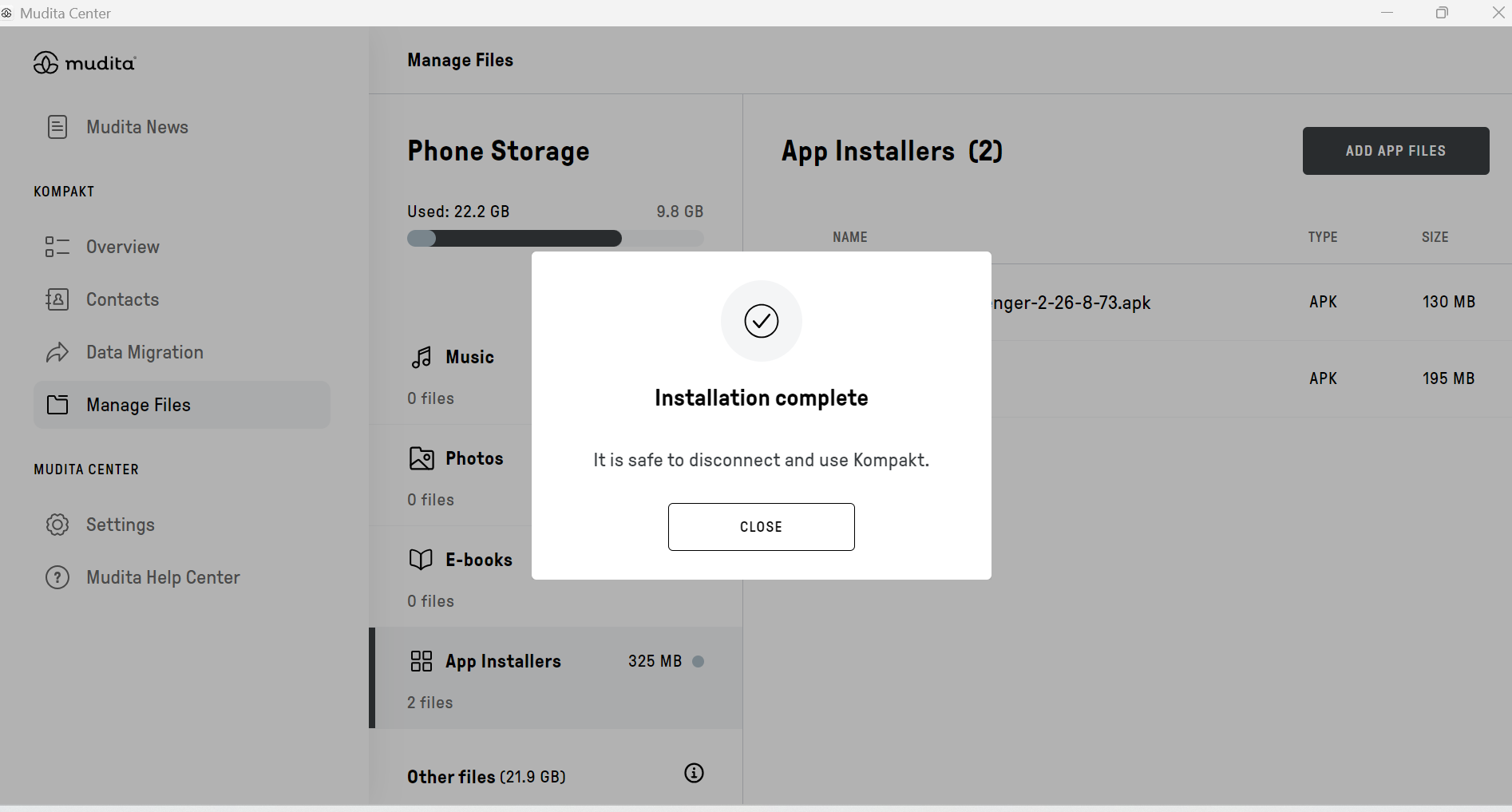Click the Mudita logo in the sidebar
Image resolution: width=1512 pixels, height=812 pixels.
tap(85, 63)
